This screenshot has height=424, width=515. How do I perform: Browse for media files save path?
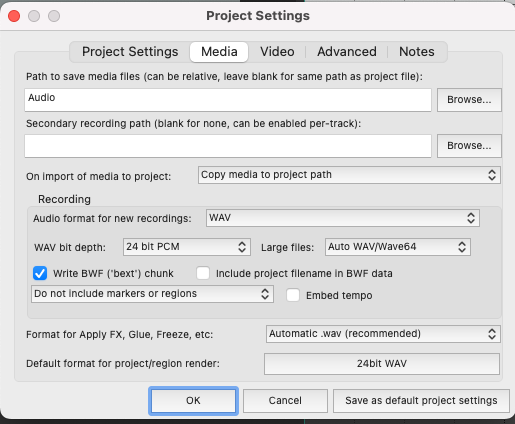click(469, 100)
